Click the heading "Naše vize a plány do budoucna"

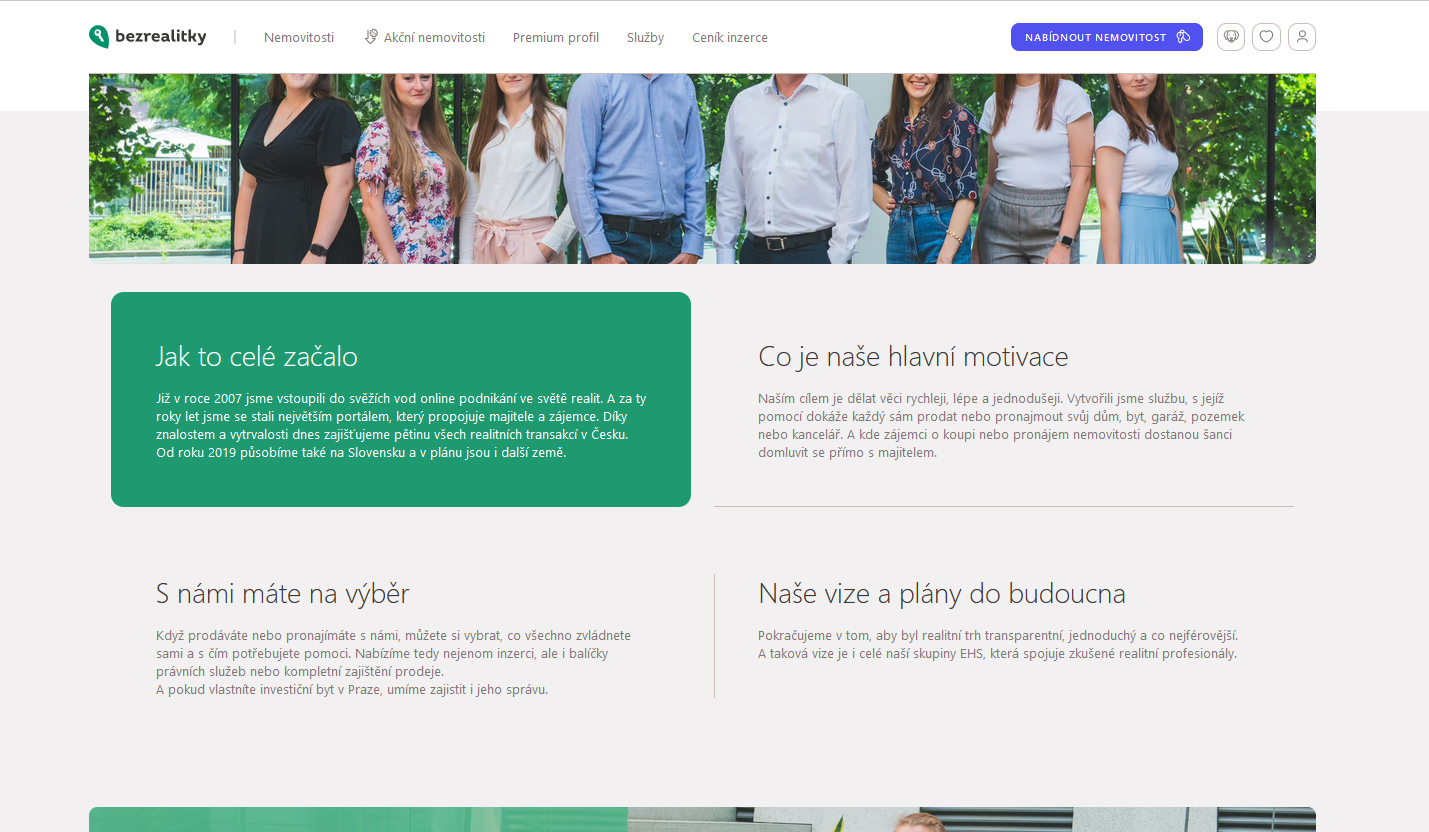[x=942, y=594]
